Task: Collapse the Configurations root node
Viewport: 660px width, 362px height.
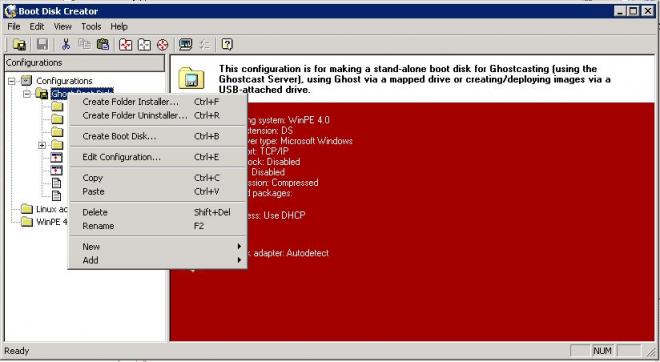Action: pyautogui.click(x=12, y=81)
